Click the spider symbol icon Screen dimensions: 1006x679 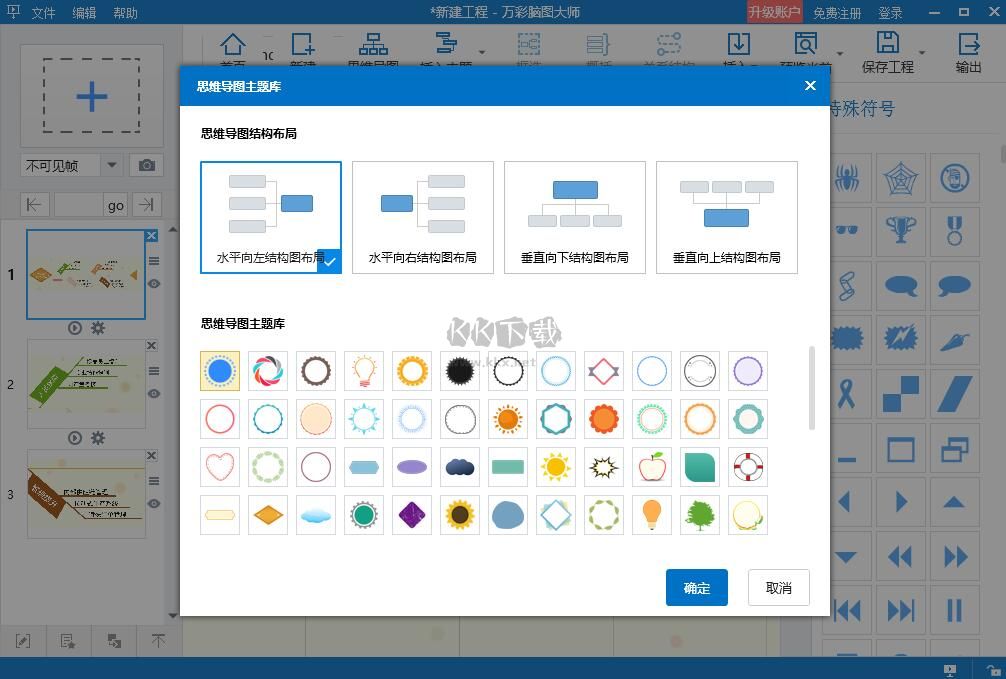(x=847, y=178)
